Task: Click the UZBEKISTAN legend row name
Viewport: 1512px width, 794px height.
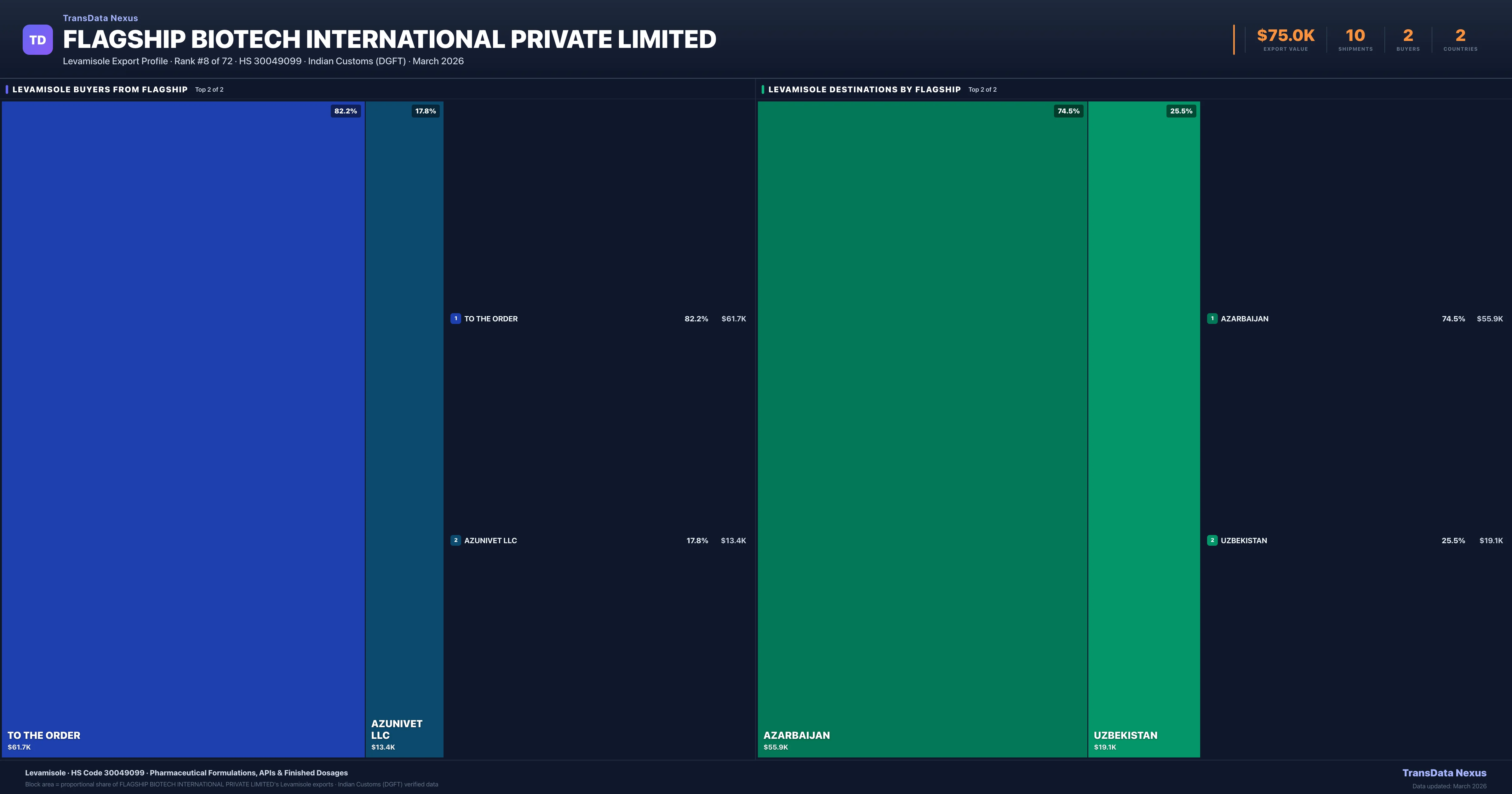Action: coord(1244,540)
